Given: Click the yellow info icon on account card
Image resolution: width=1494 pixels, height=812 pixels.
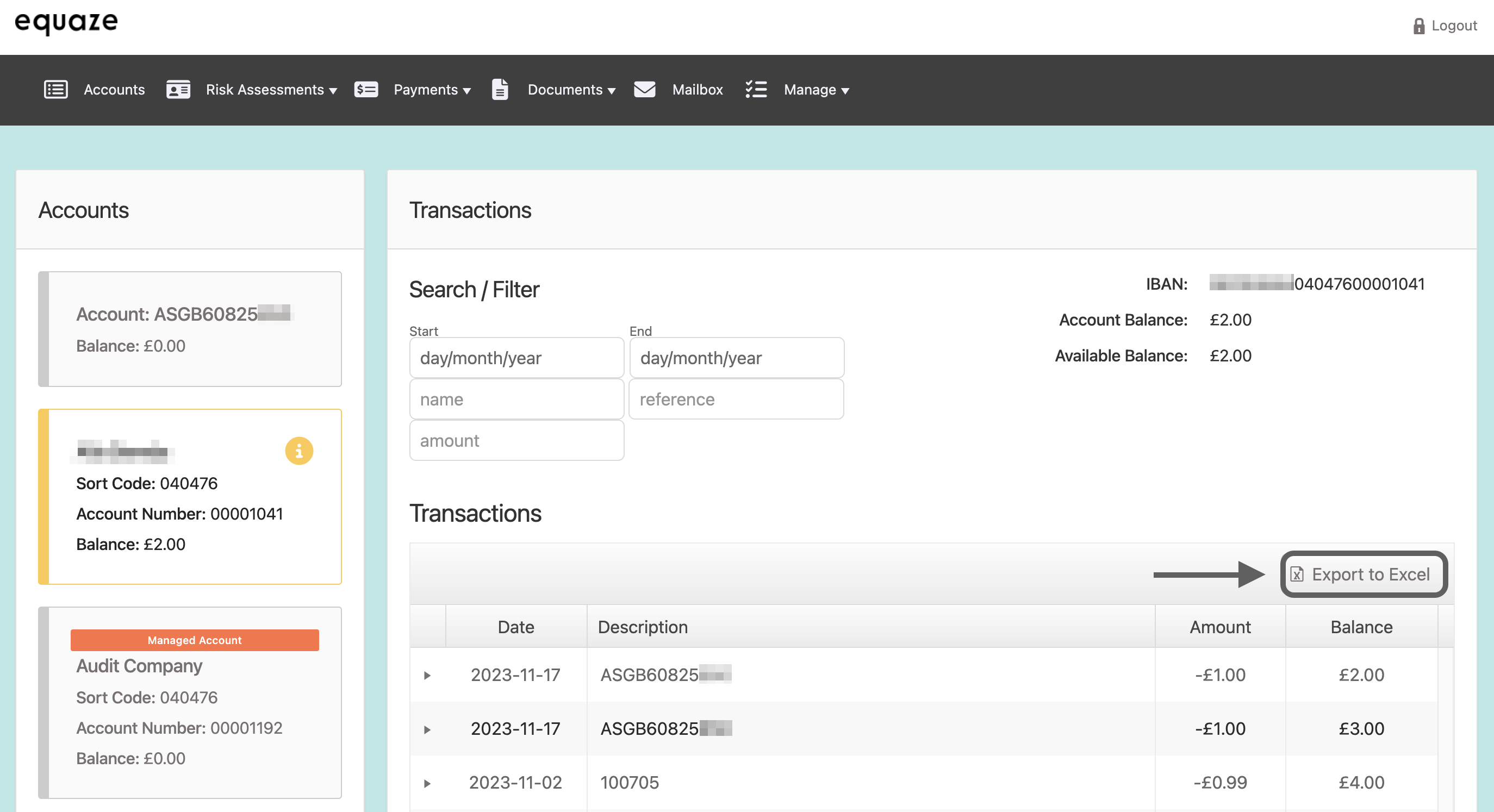Looking at the screenshot, I should click(298, 451).
